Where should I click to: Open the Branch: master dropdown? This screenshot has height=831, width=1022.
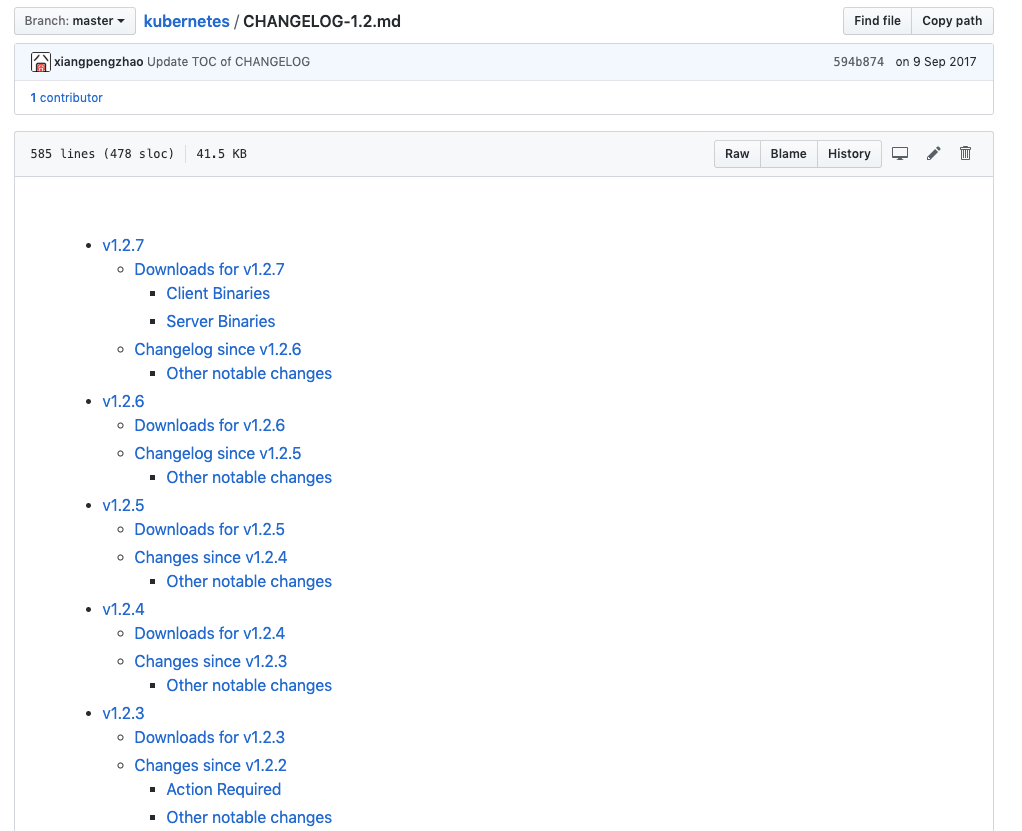point(75,21)
